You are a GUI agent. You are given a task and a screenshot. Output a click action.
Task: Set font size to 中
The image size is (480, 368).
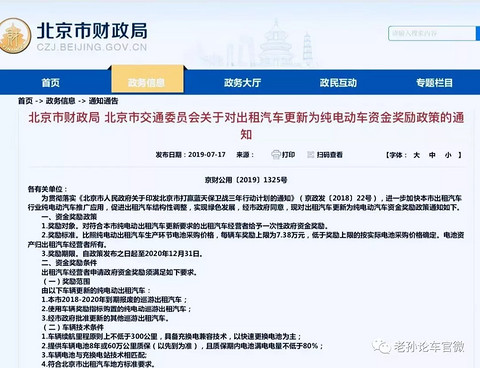click(x=432, y=155)
